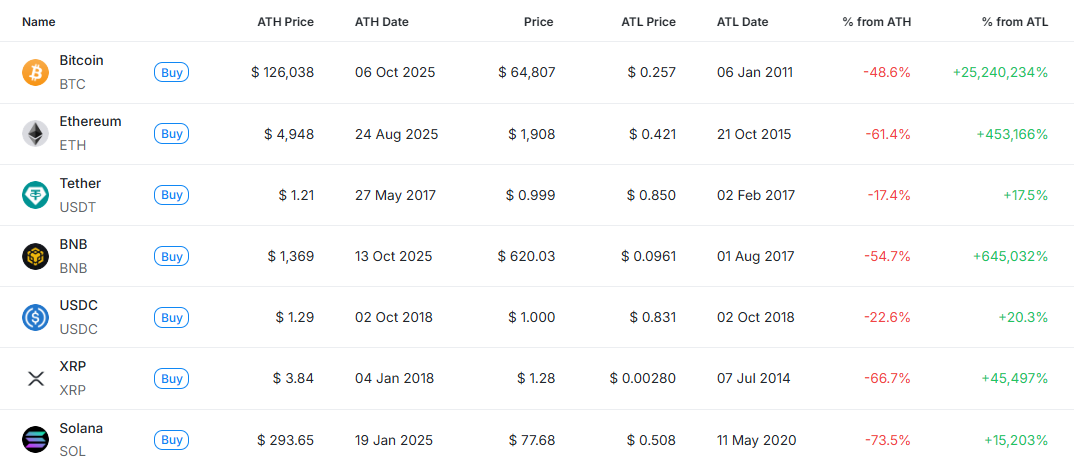Click the Ethereum diamond logo icon
The image size is (1074, 470).
point(35,133)
